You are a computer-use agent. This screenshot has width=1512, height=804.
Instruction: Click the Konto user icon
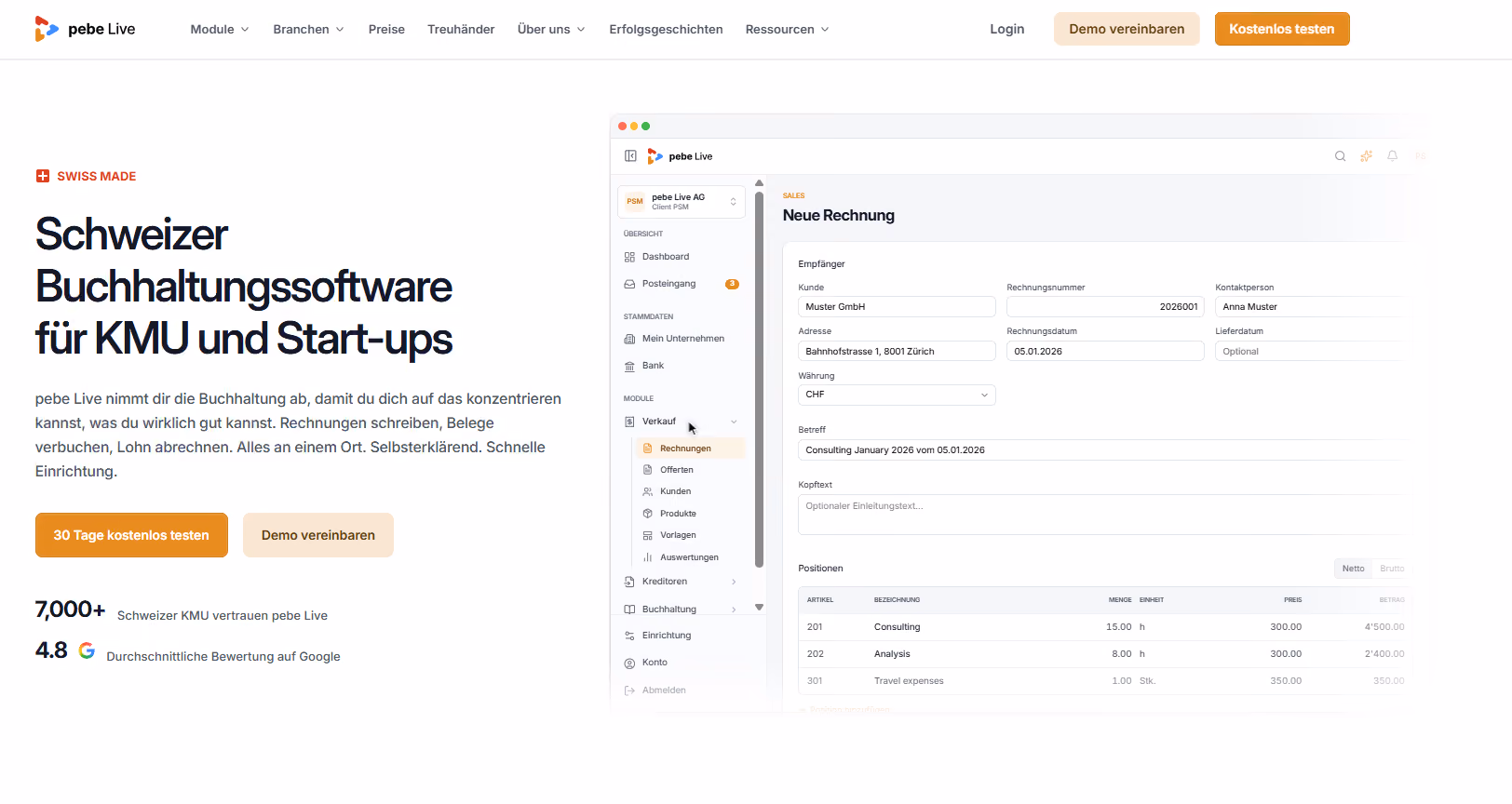point(629,663)
